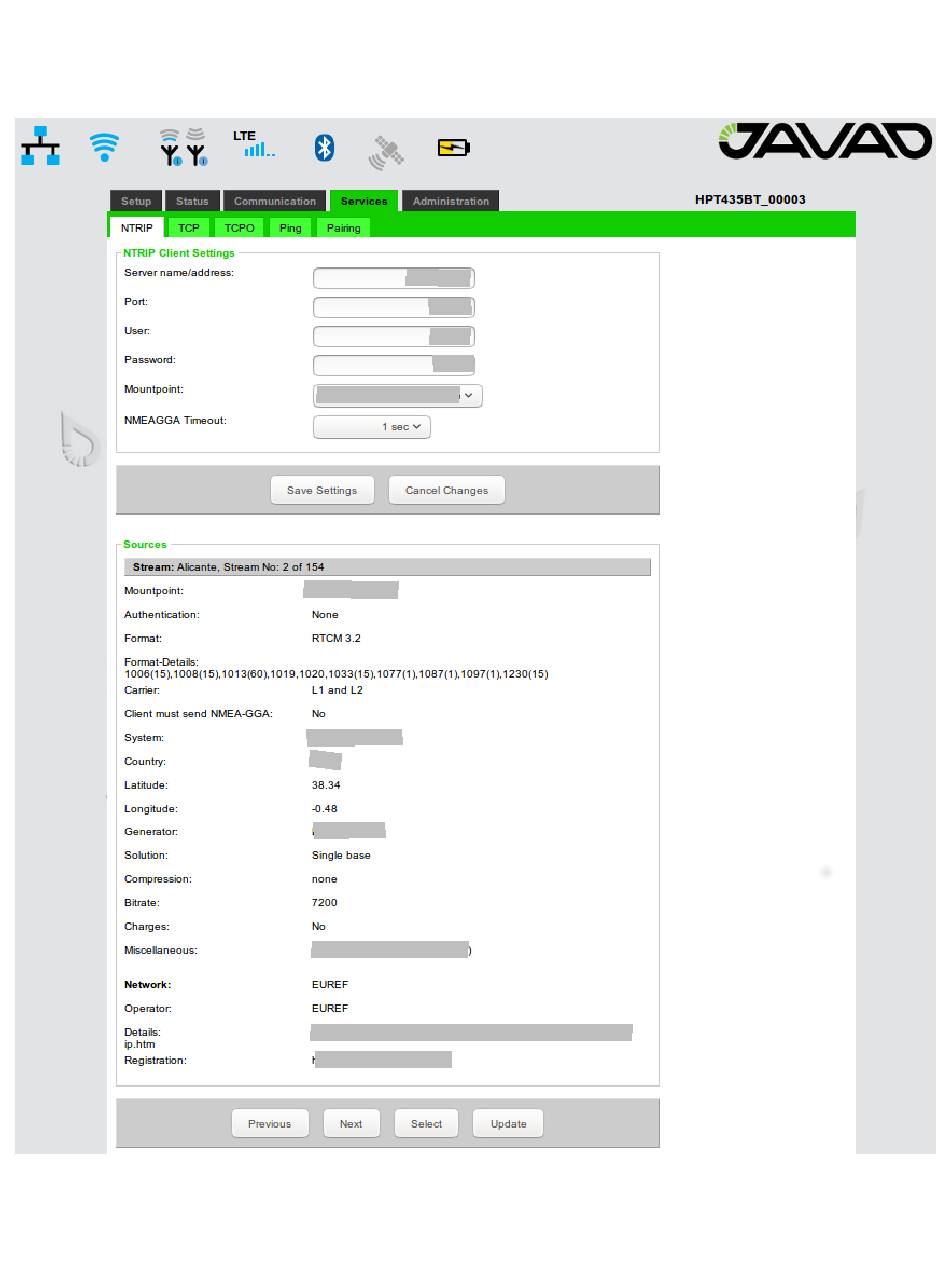The image size is (950, 1284).
Task: Click the Update sources button
Action: pyautogui.click(x=508, y=1124)
